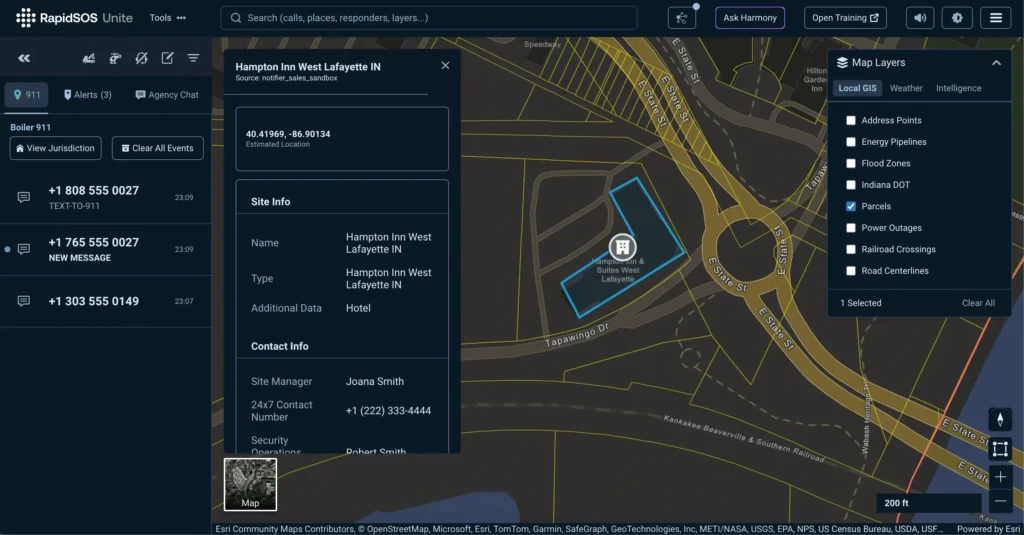The width and height of the screenshot is (1024, 535).
Task: Open the hamburger menu in top bar
Action: tap(995, 18)
